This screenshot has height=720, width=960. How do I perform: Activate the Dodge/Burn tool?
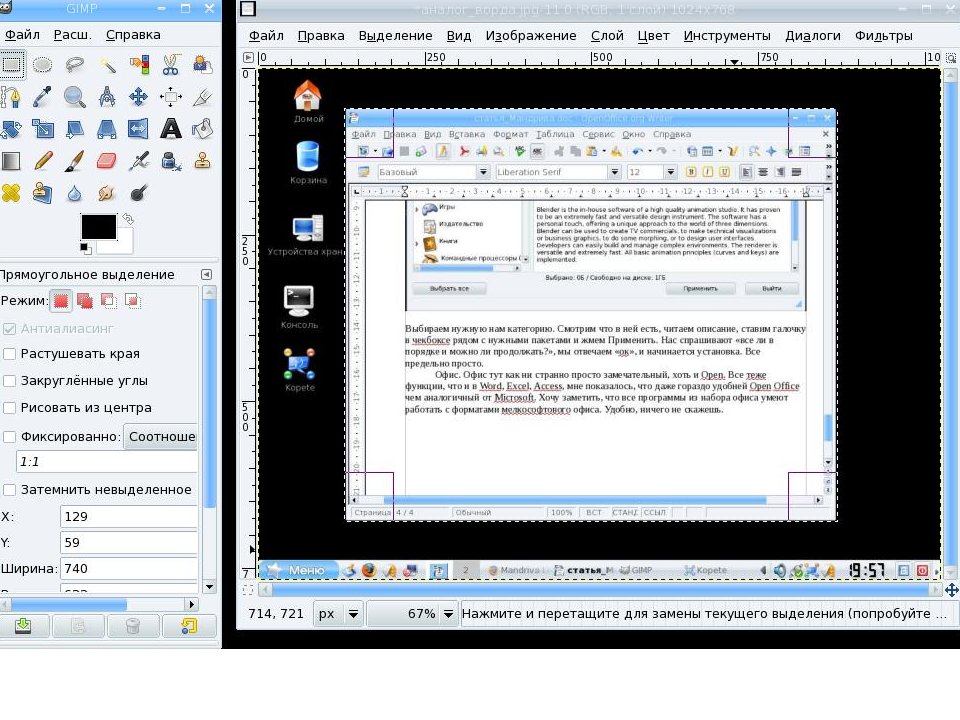(139, 193)
